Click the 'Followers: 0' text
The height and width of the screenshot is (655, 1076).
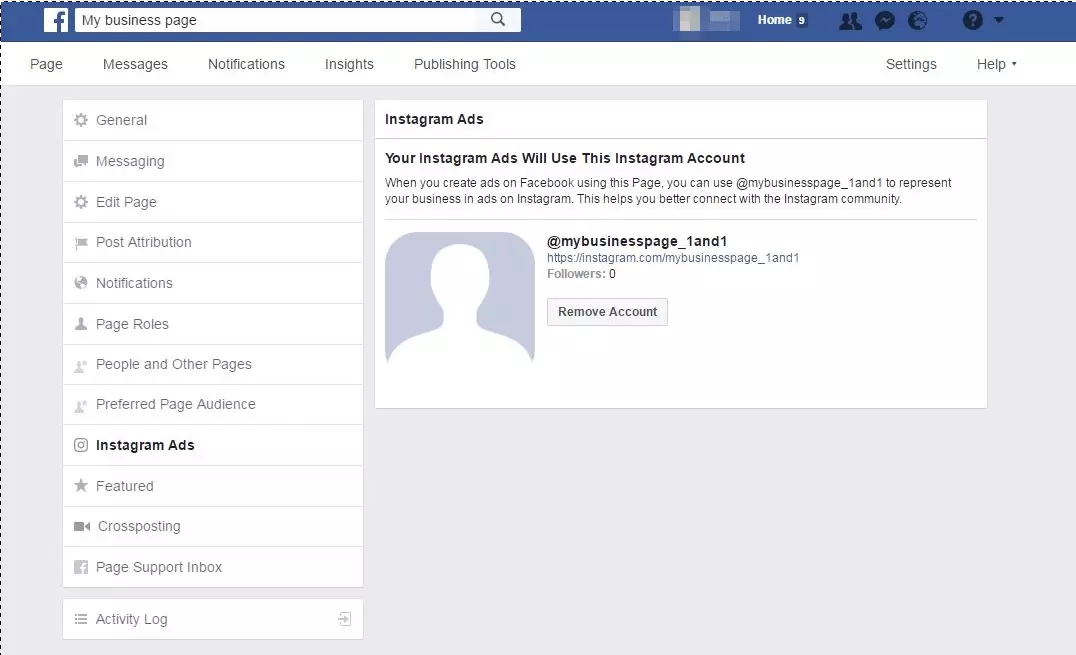[581, 274]
